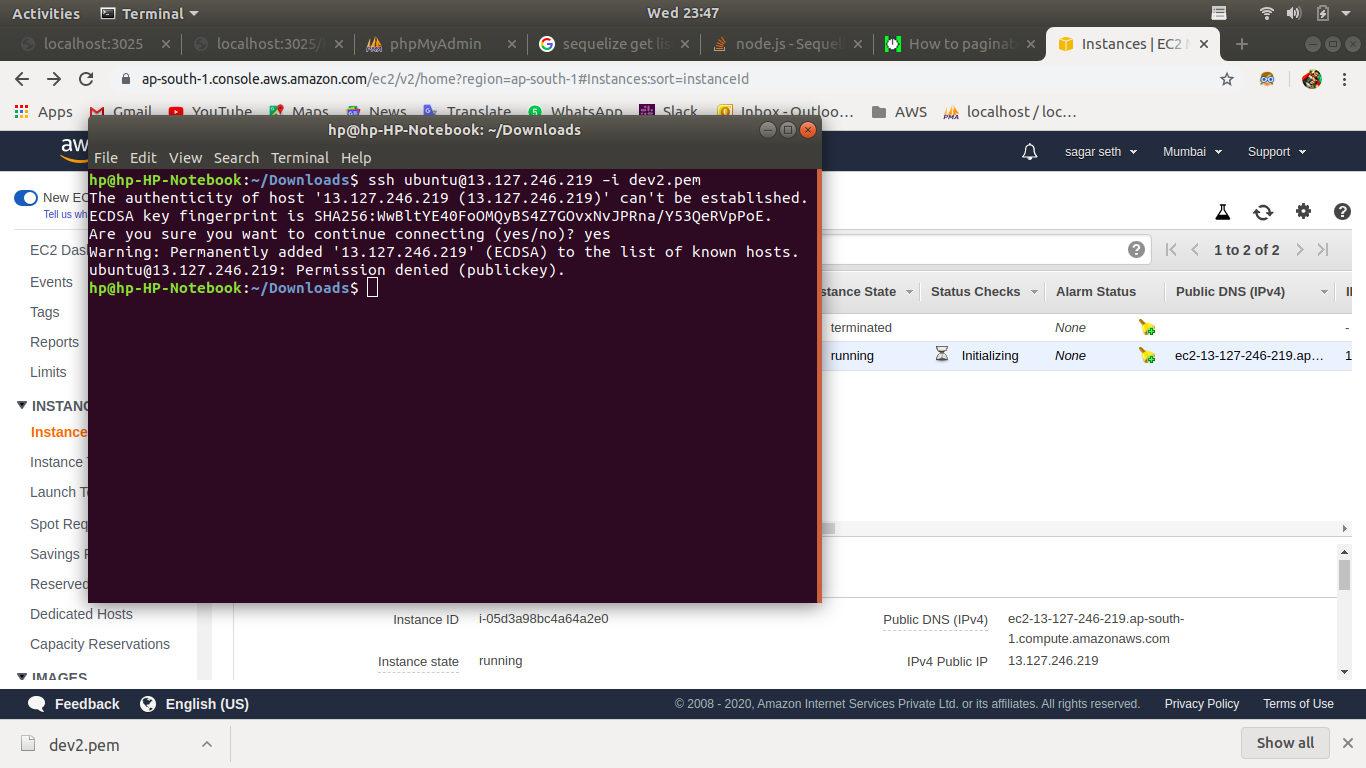Click alarm icon for running instance
Viewport: 1366px width, 768px height.
tap(1147, 356)
